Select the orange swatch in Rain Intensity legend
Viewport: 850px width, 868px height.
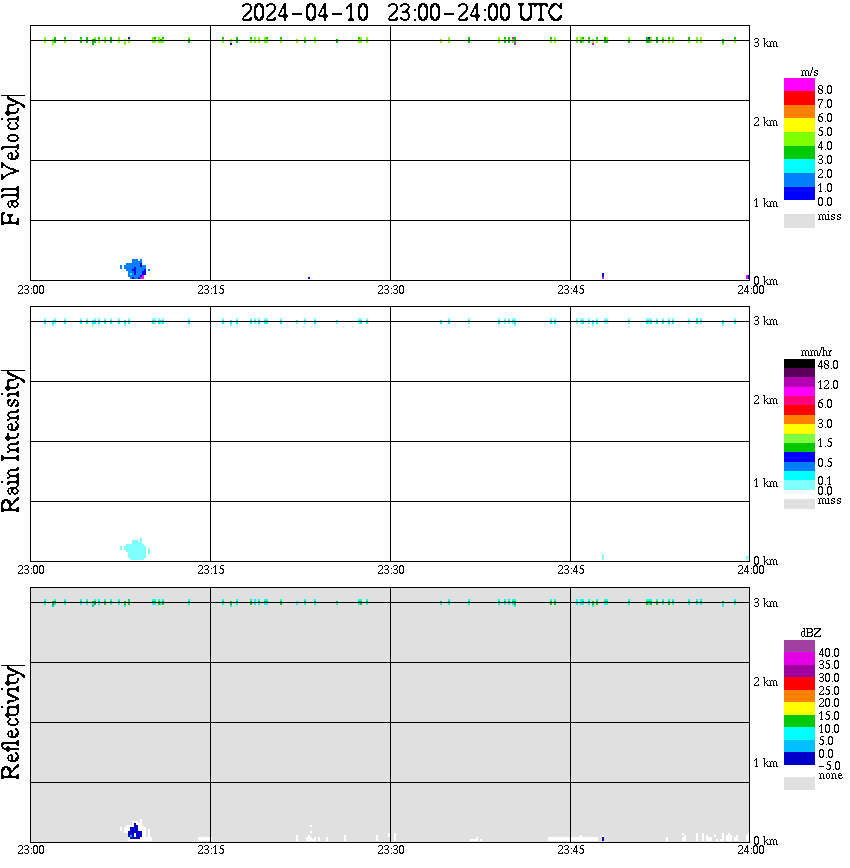(799, 420)
